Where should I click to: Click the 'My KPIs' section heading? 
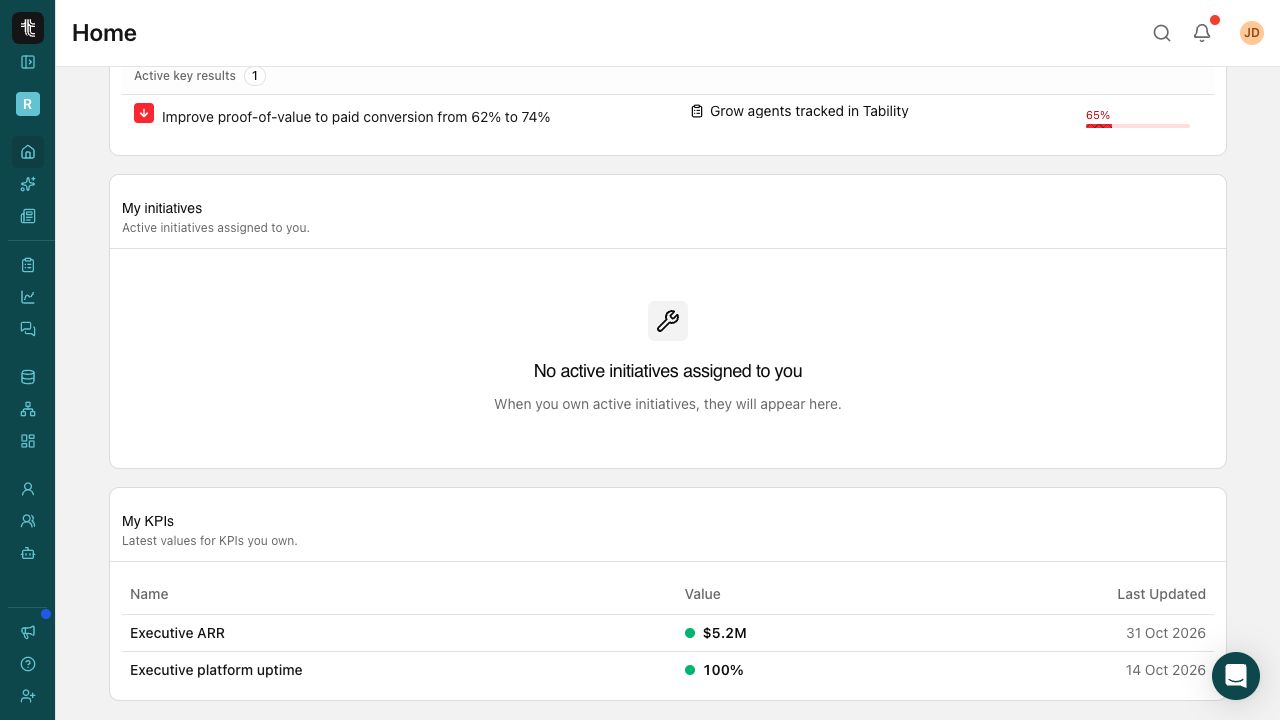click(148, 521)
